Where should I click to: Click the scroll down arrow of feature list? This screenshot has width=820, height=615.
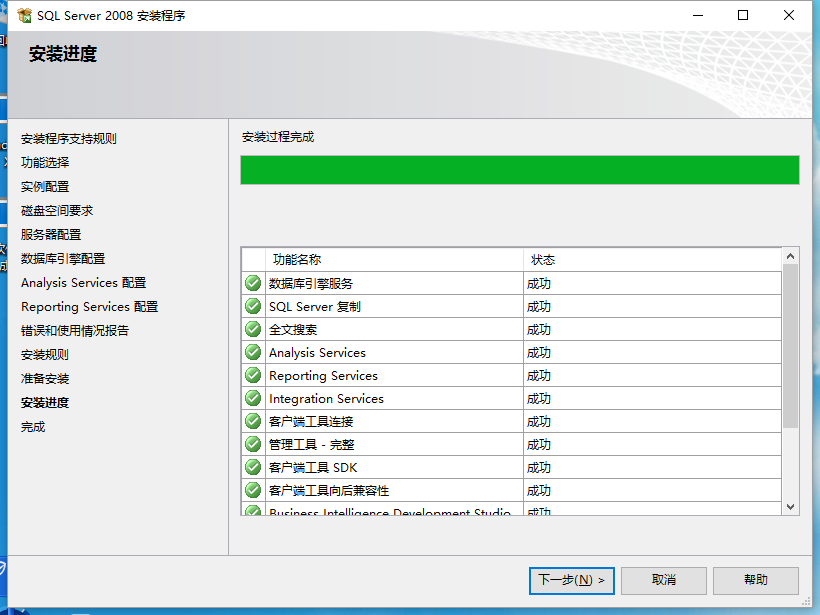(790, 507)
